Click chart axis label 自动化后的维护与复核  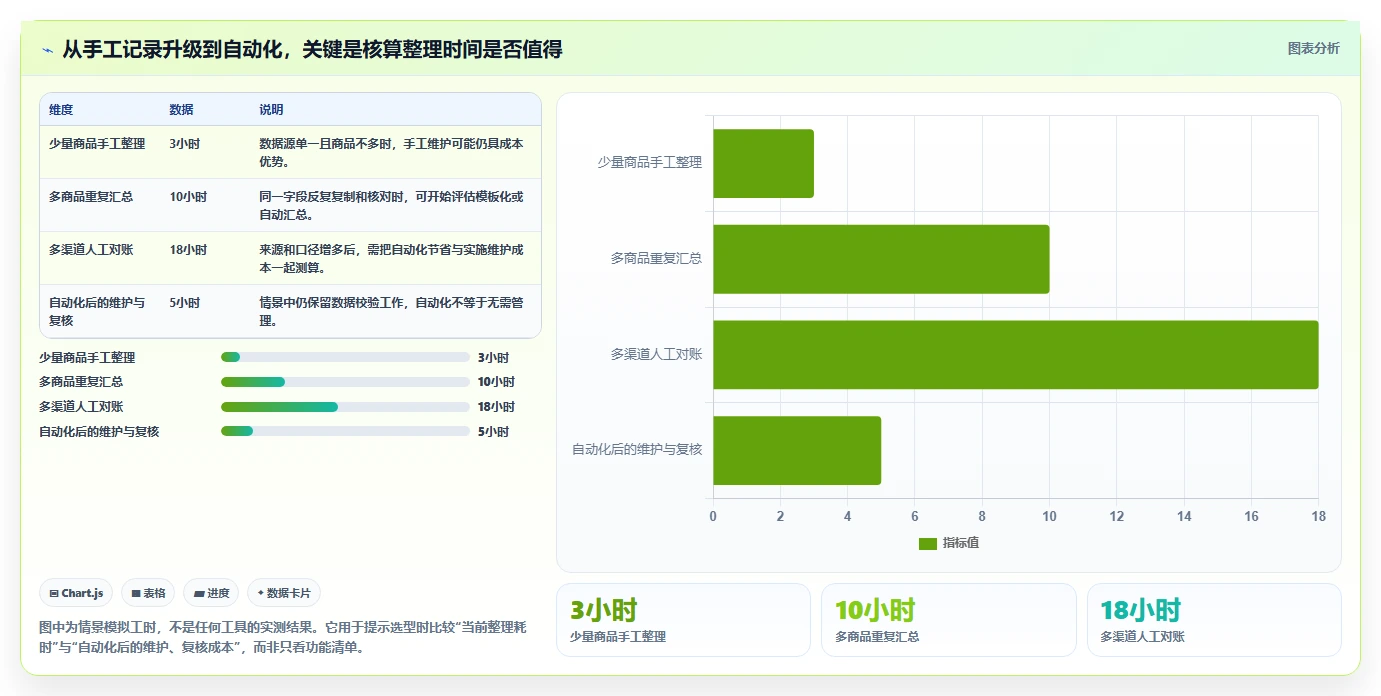[x=637, y=450]
